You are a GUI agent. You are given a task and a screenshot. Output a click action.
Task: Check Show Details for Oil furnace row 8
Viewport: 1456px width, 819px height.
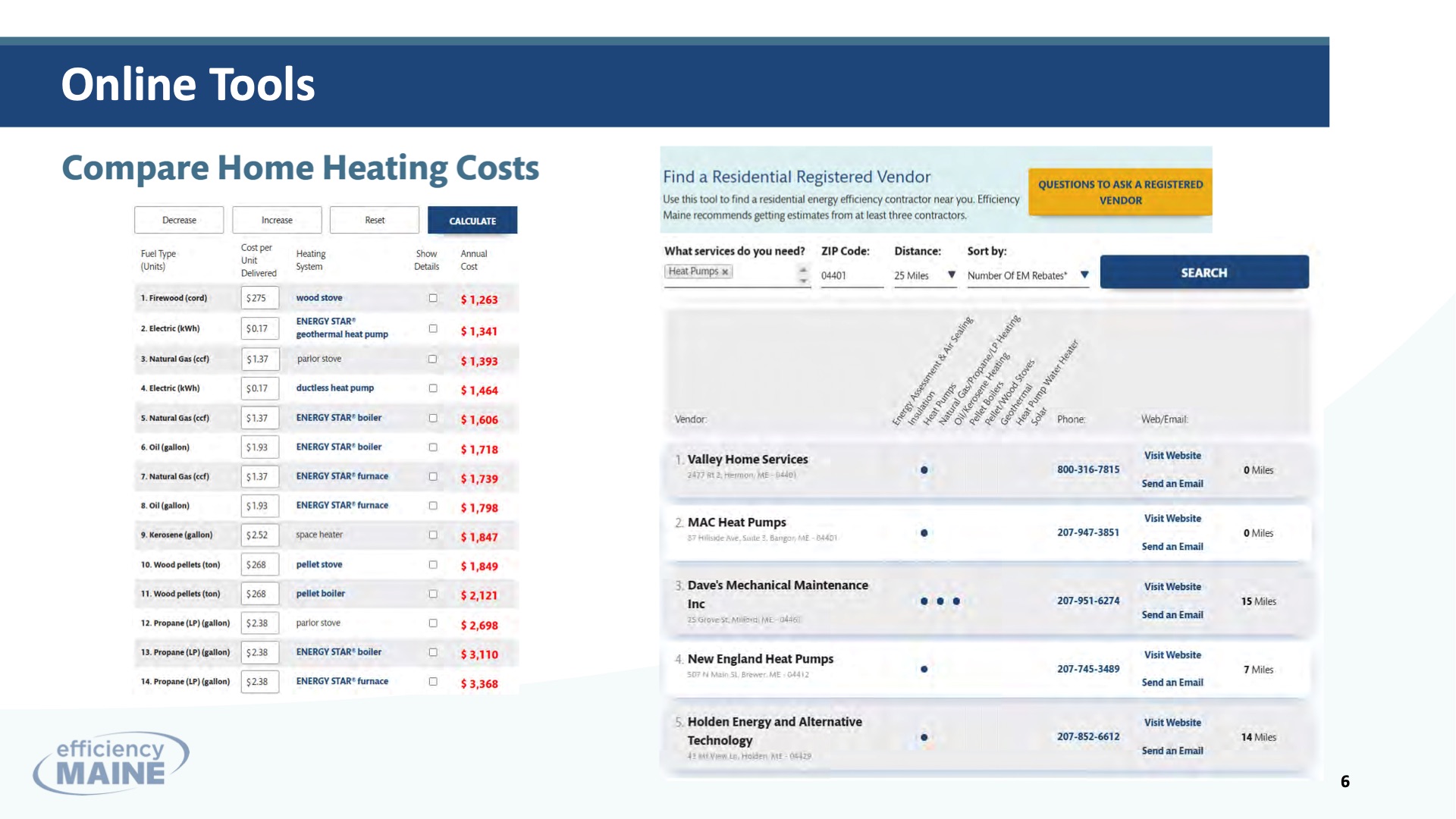click(x=433, y=505)
